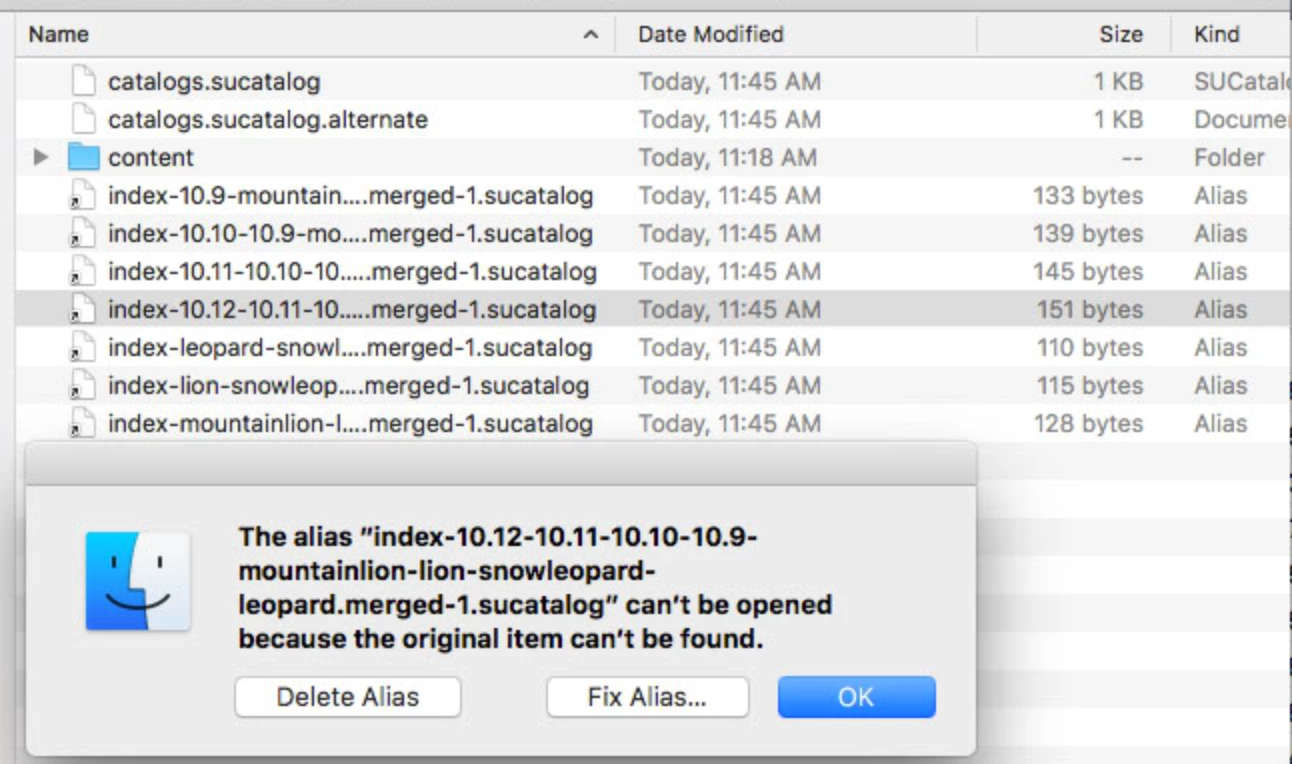The width and height of the screenshot is (1292, 764).
Task: Click the date modified Today, 11:18 AM
Action: point(727,157)
